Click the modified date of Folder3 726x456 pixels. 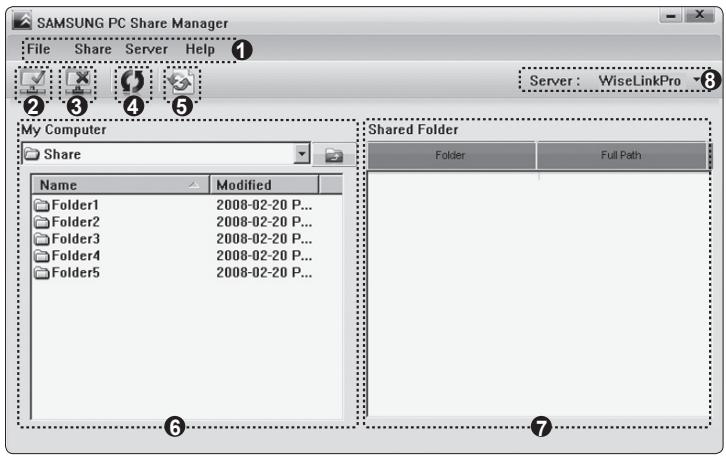pyautogui.click(x=264, y=238)
